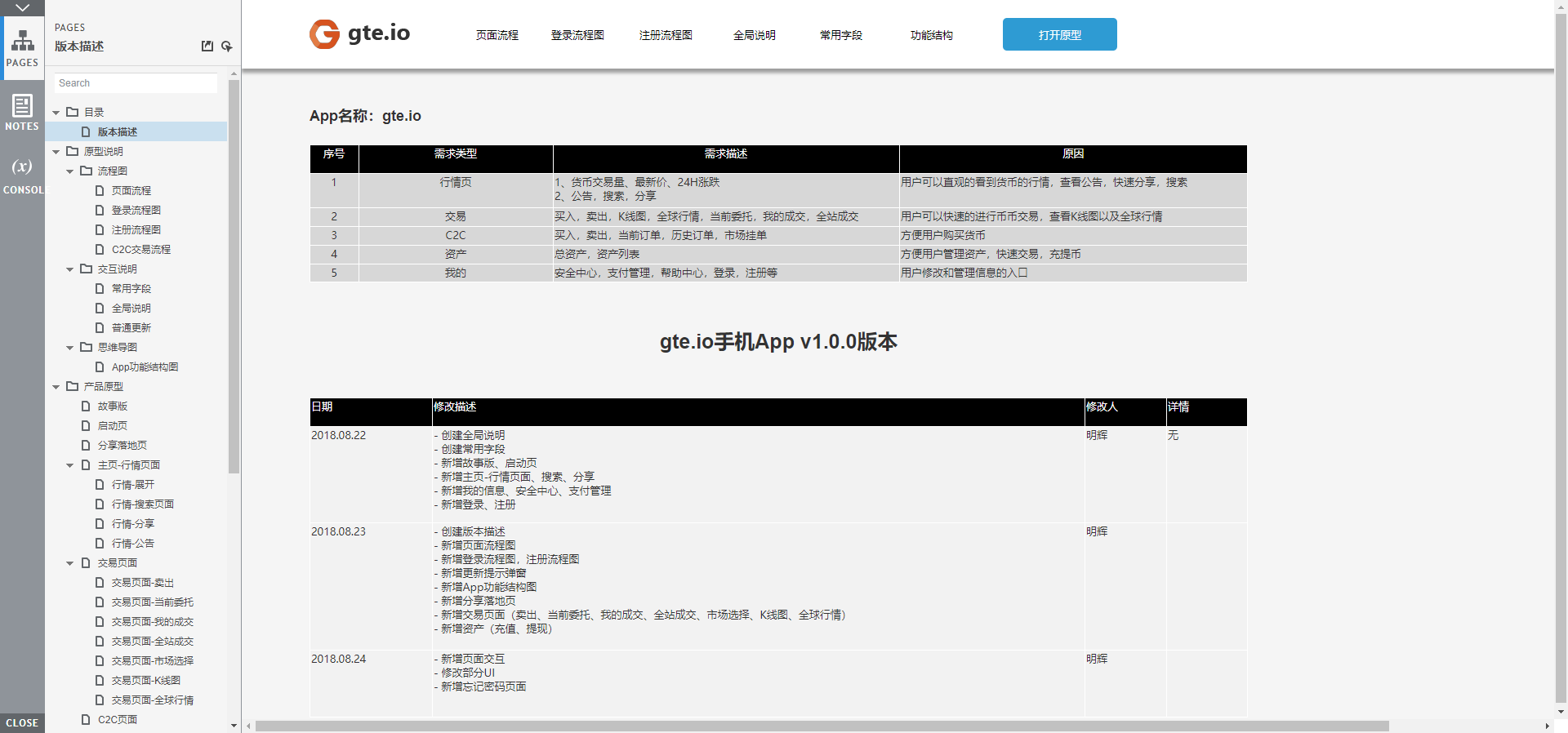Select 全局说明 page in tree
1568x733 pixels.
(131, 308)
